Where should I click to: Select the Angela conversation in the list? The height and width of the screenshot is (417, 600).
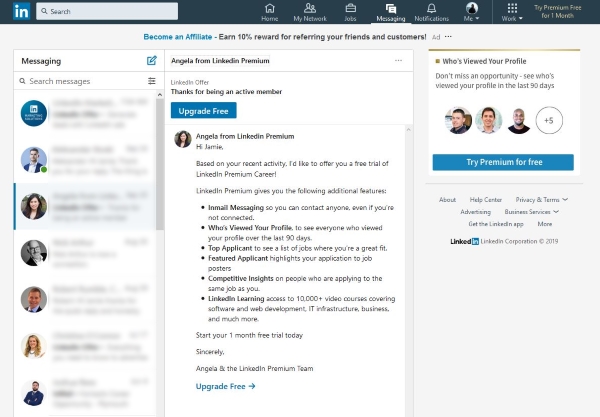coord(85,207)
